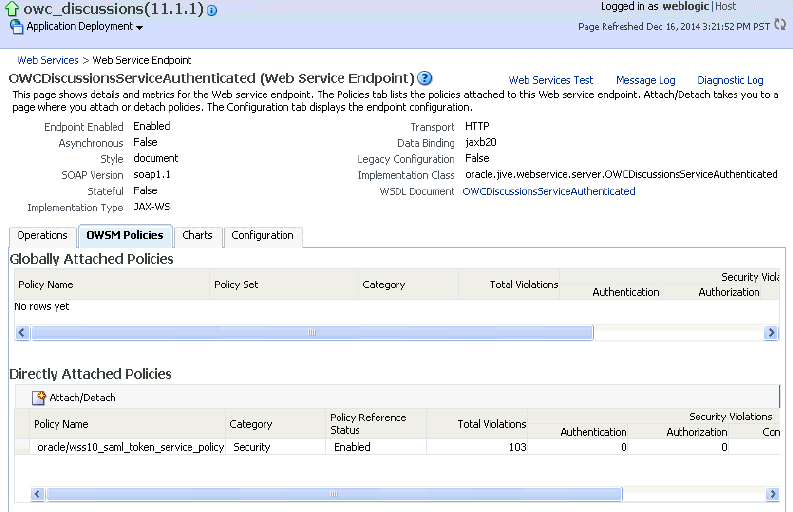
Task: Open the Charts tab
Action: [197, 236]
